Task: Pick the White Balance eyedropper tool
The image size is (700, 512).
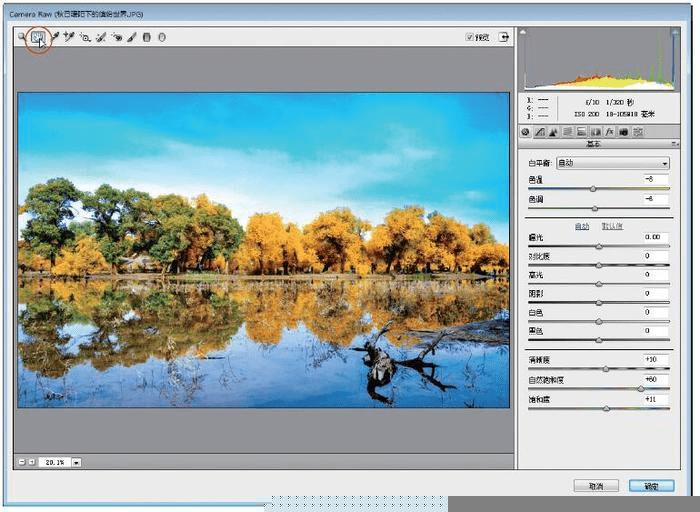Action: point(54,38)
